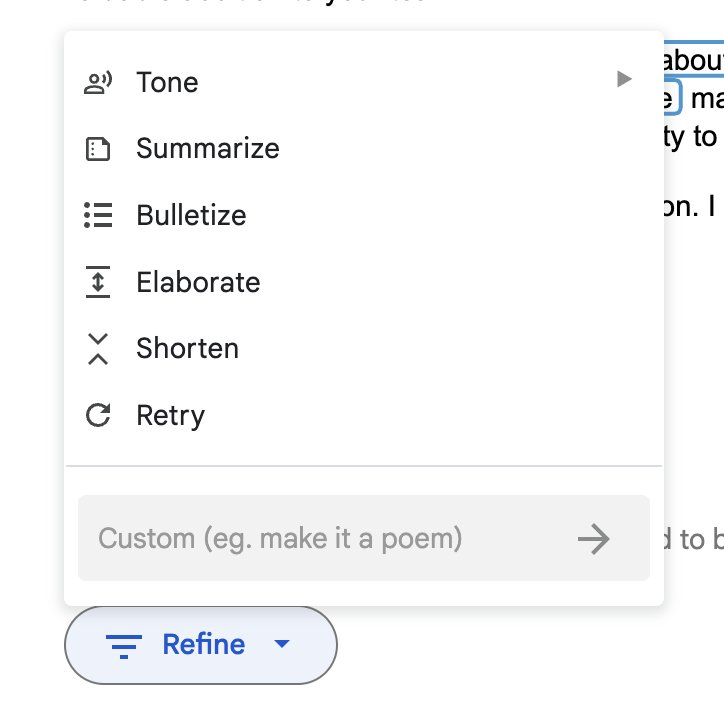
Task: Focus the Custom prompt input field
Action: coord(323,538)
